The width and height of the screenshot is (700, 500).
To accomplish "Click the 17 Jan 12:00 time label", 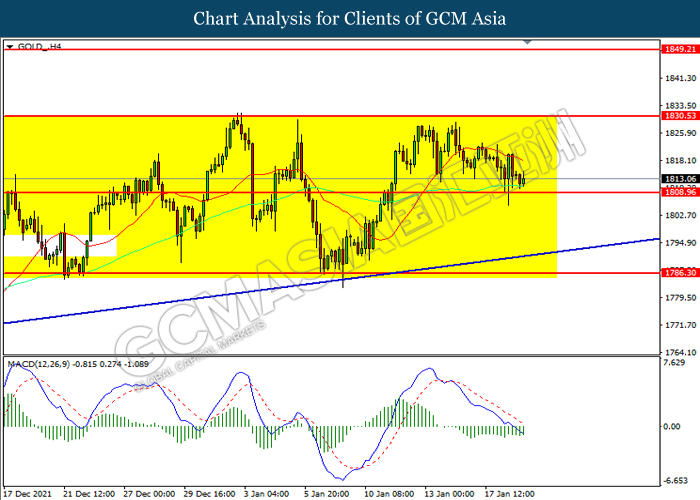I will point(509,494).
